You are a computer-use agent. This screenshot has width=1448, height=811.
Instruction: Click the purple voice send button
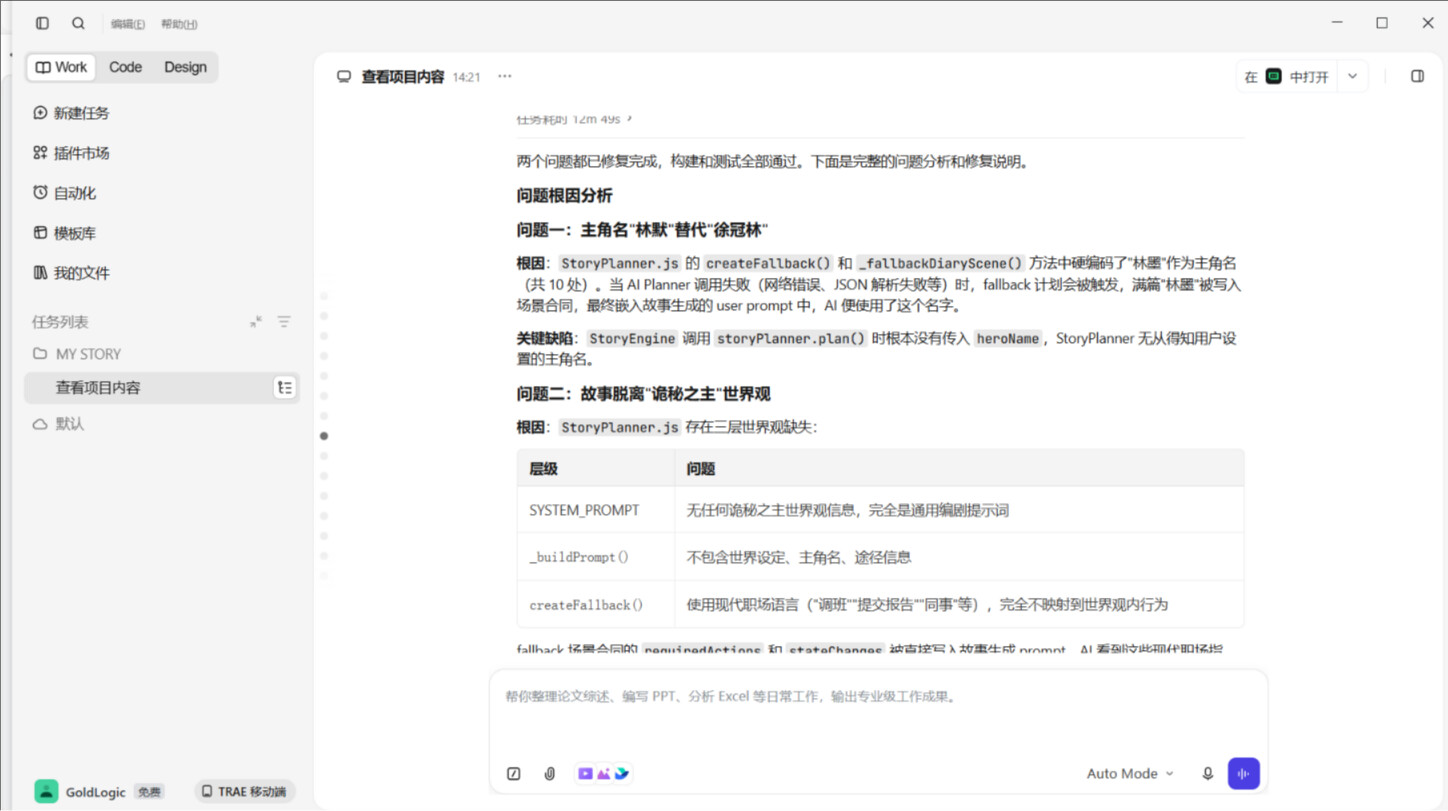pyautogui.click(x=1244, y=774)
